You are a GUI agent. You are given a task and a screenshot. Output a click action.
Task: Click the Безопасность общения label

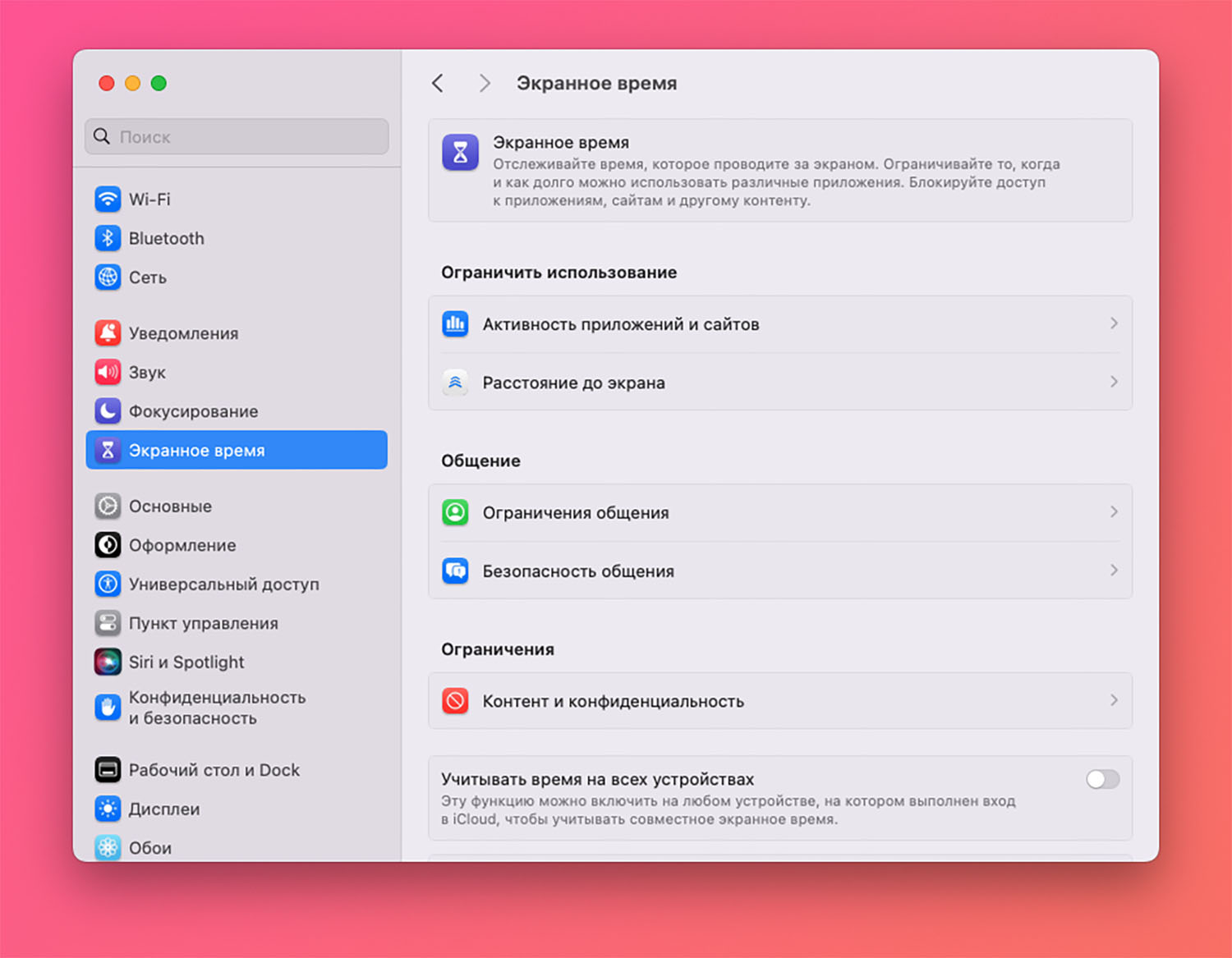pyautogui.click(x=578, y=571)
